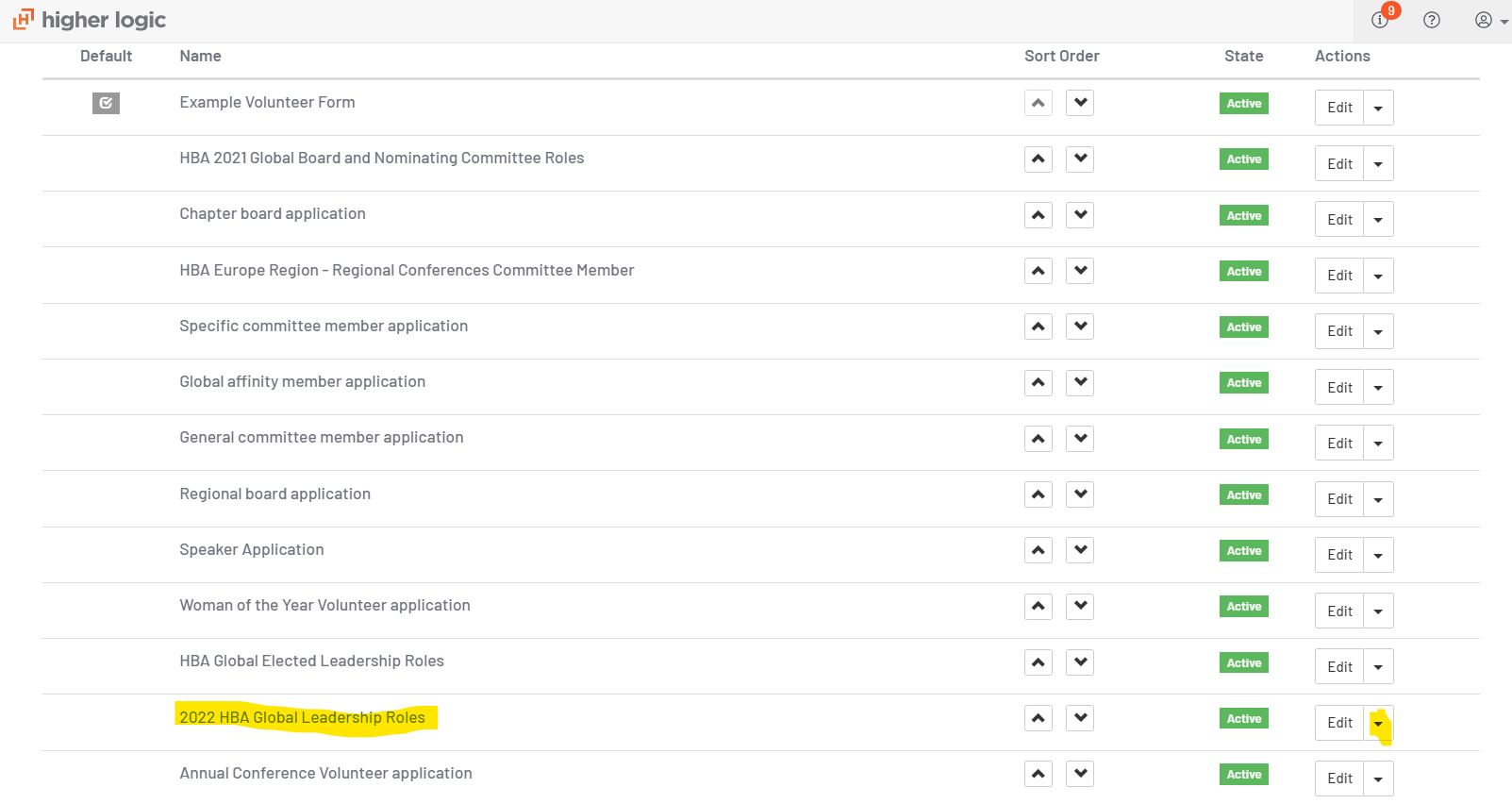Edit the Example Volunteer Form
The height and width of the screenshot is (804, 1512).
[1339, 108]
